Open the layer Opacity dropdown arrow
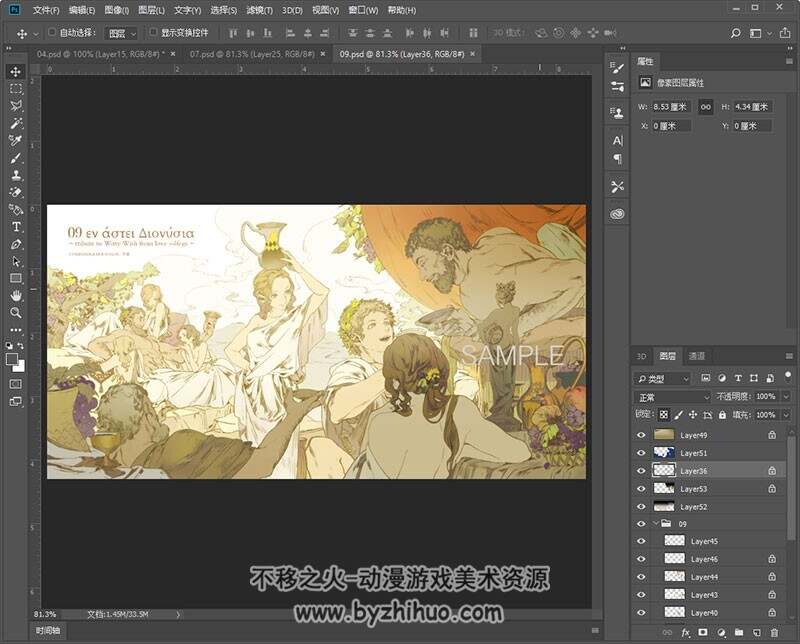Viewport: 800px width, 644px height. 786,397
